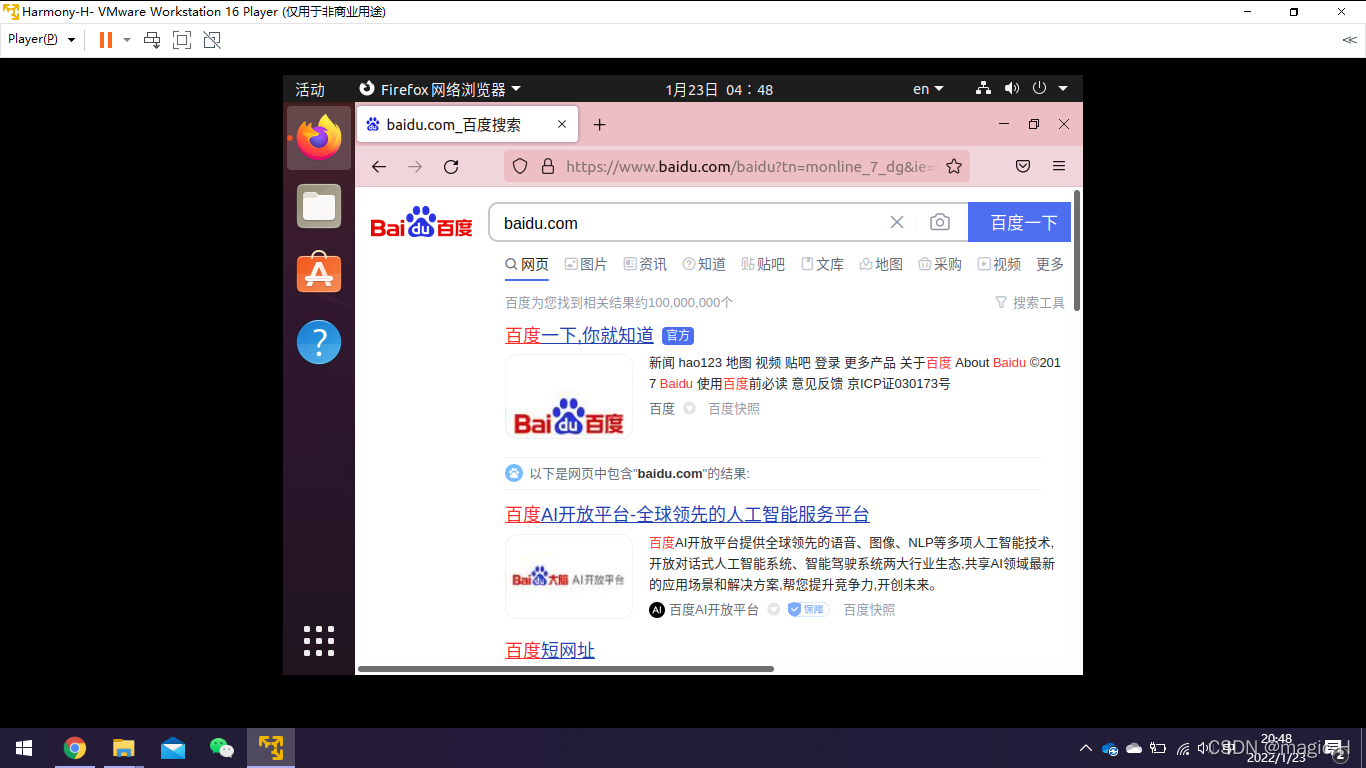Select the 网页 results tab
Image resolution: width=1366 pixels, height=768 pixels.
pyautogui.click(x=527, y=265)
